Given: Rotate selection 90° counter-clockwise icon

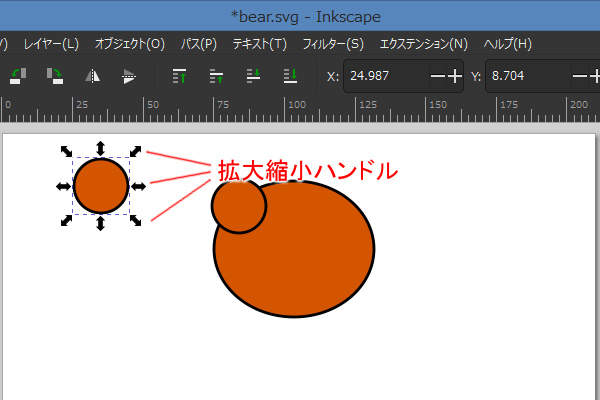Looking at the screenshot, I should pyautogui.click(x=18, y=76).
